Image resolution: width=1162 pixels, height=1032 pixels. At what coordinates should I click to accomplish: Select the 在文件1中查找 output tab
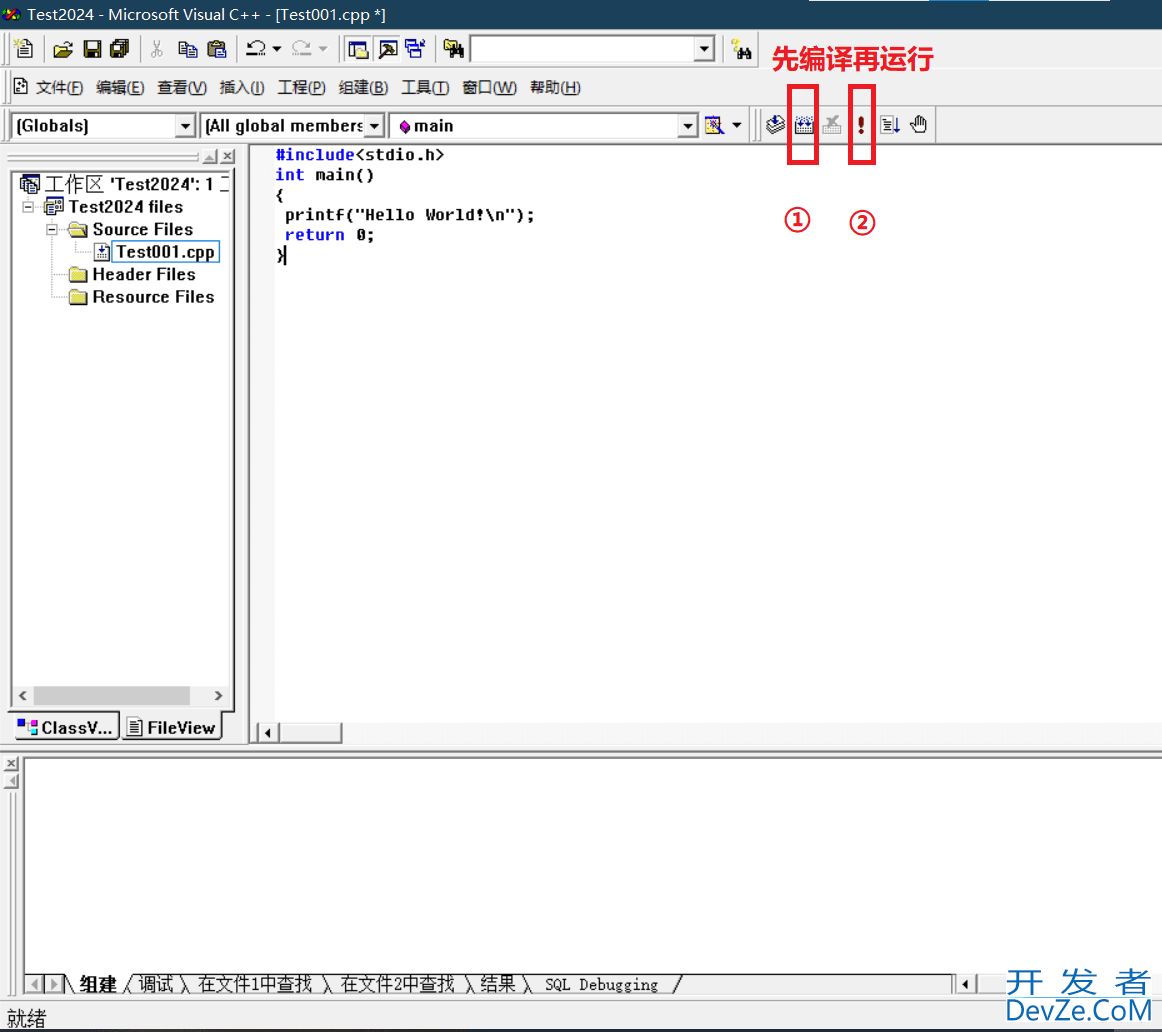pyautogui.click(x=255, y=984)
